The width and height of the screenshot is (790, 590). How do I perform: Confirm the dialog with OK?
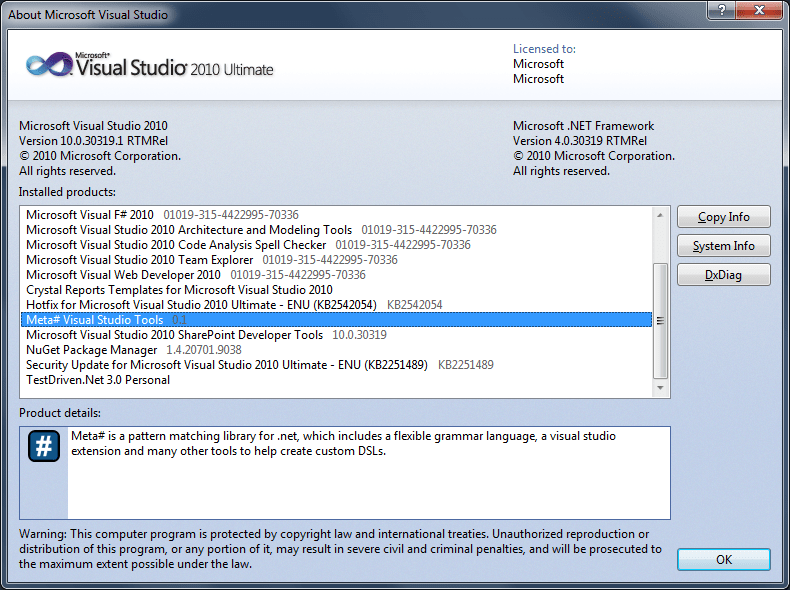point(723,560)
